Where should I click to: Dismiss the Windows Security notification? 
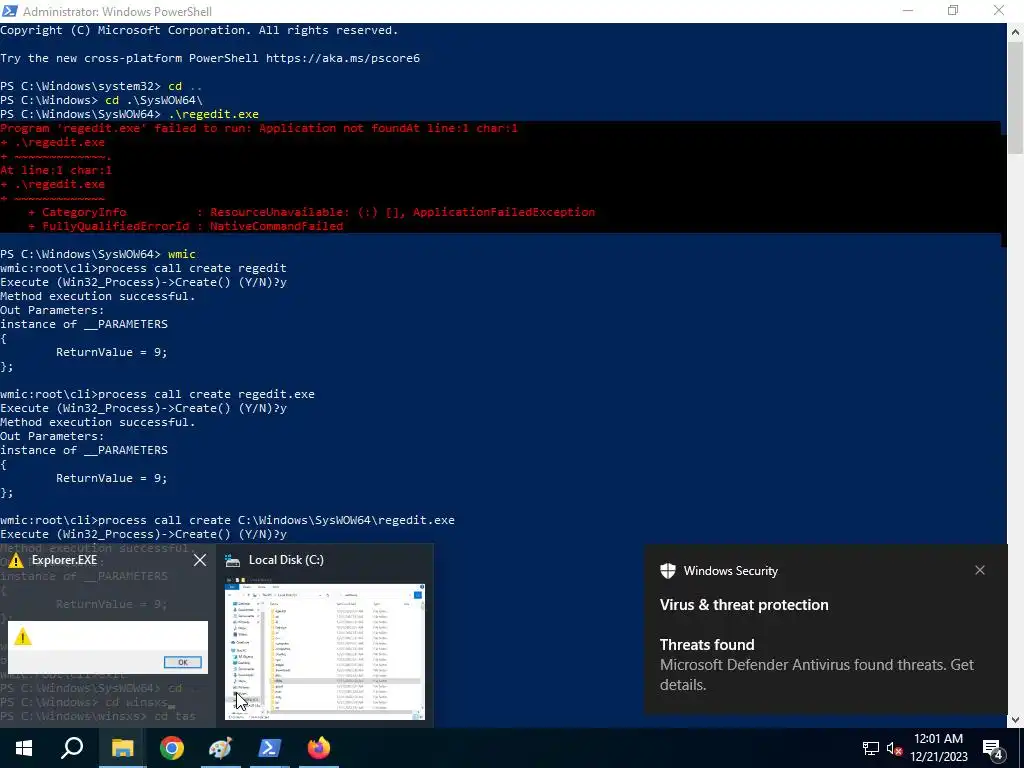click(980, 570)
